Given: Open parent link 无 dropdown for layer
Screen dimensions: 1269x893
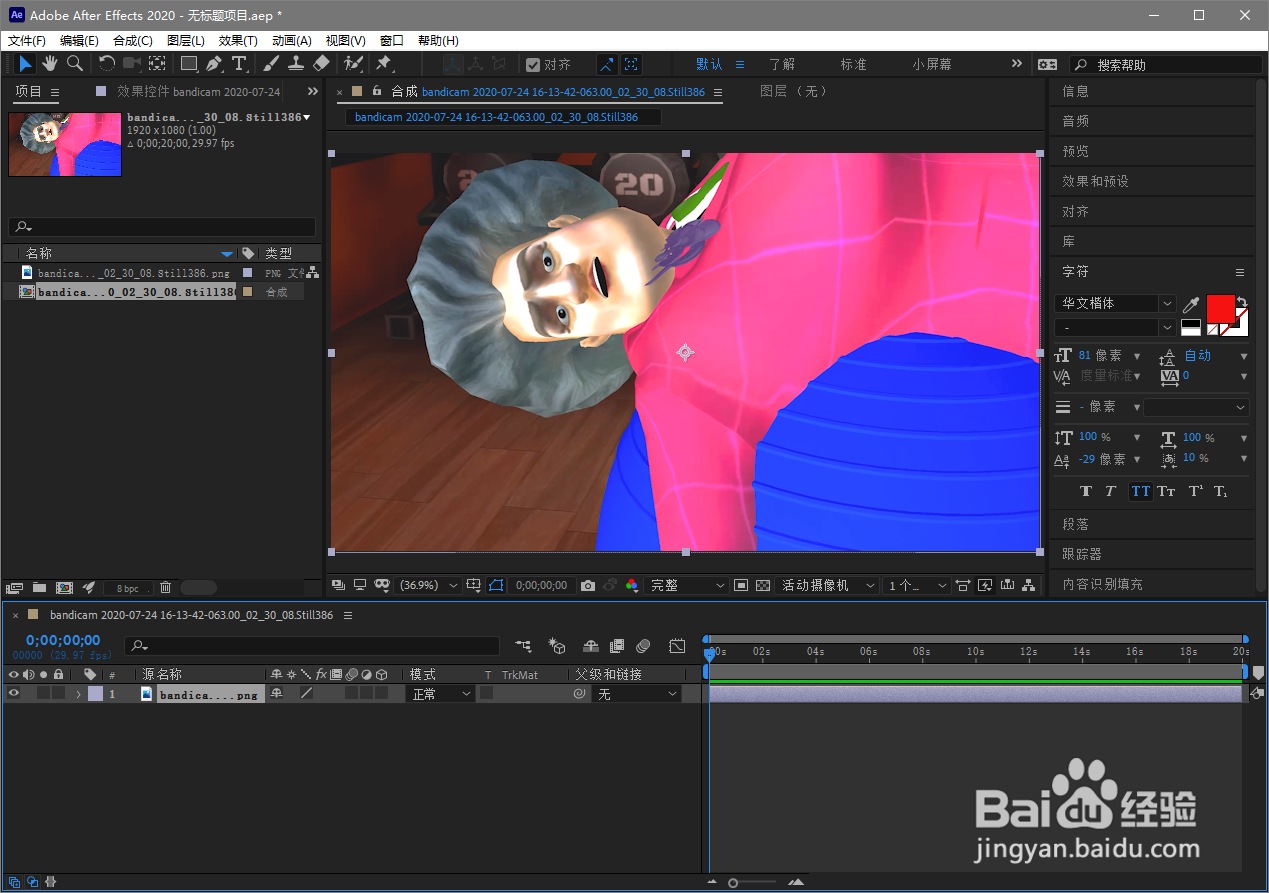Looking at the screenshot, I should coord(637,693).
